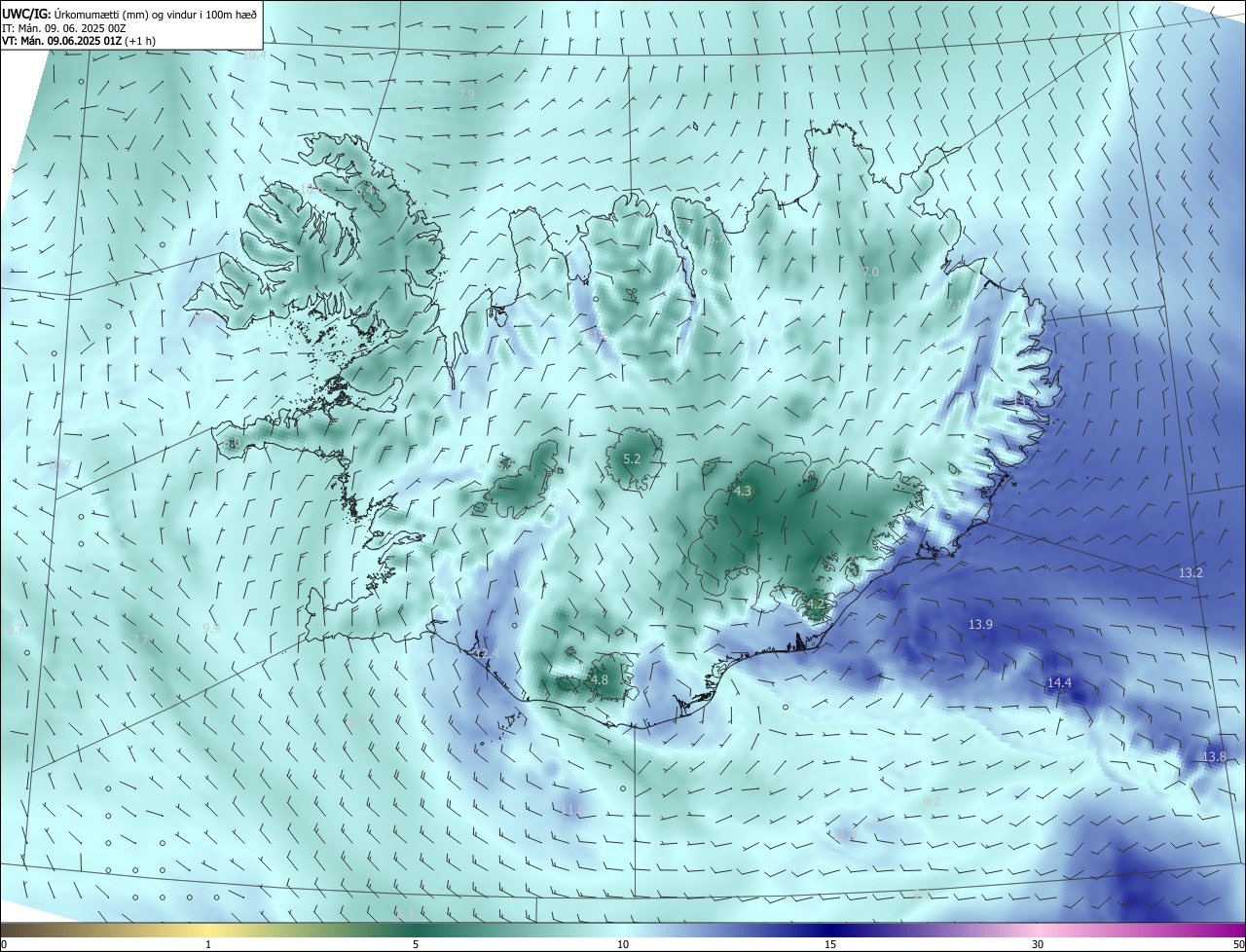
Task: Click the '10.7' value label at the west edge
Action: click(x=59, y=465)
